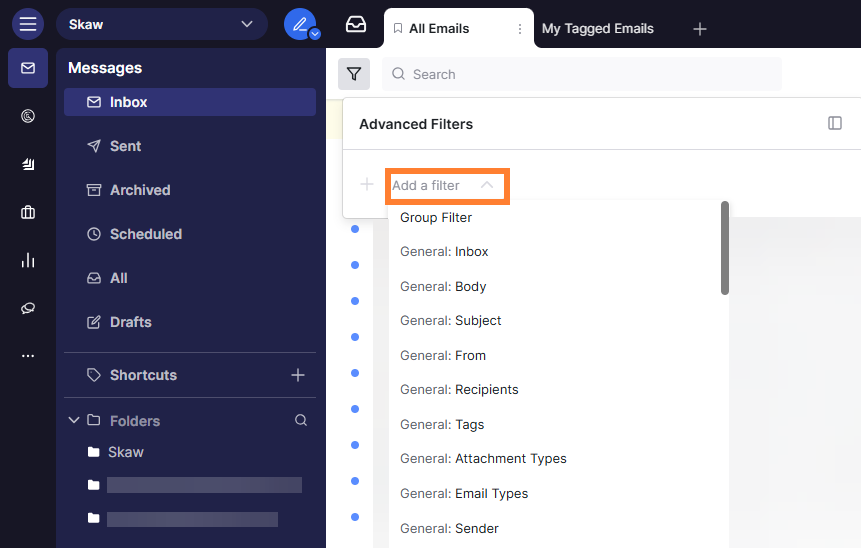Select General: Subject filter option
This screenshot has width=861, height=548.
(450, 321)
